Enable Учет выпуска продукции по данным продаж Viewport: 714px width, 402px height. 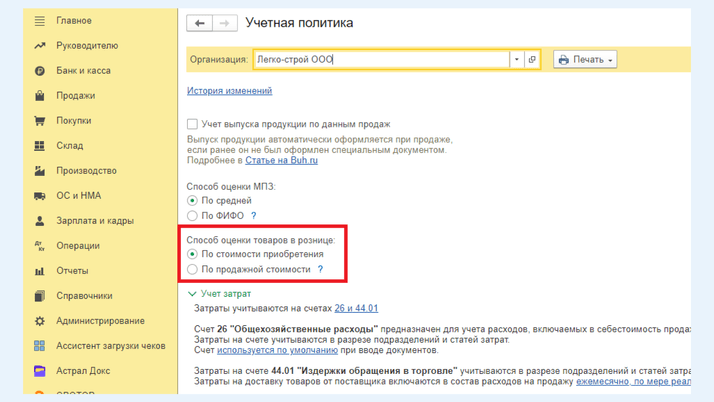[192, 124]
